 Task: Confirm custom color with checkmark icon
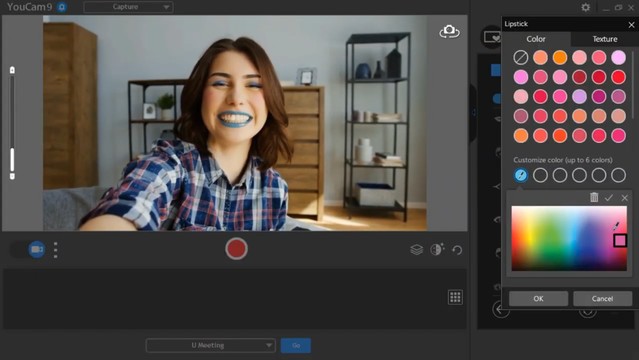(609, 198)
